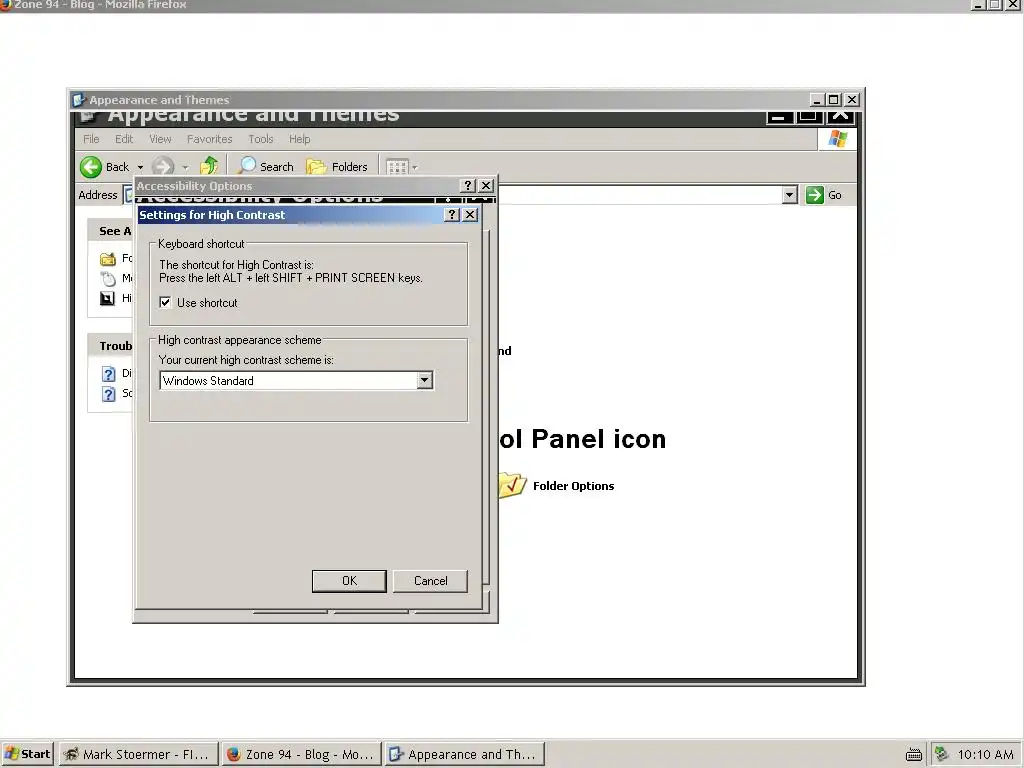The width and height of the screenshot is (1024, 768).
Task: Uncheck the Use shortcut checkbox
Action: coord(165,302)
